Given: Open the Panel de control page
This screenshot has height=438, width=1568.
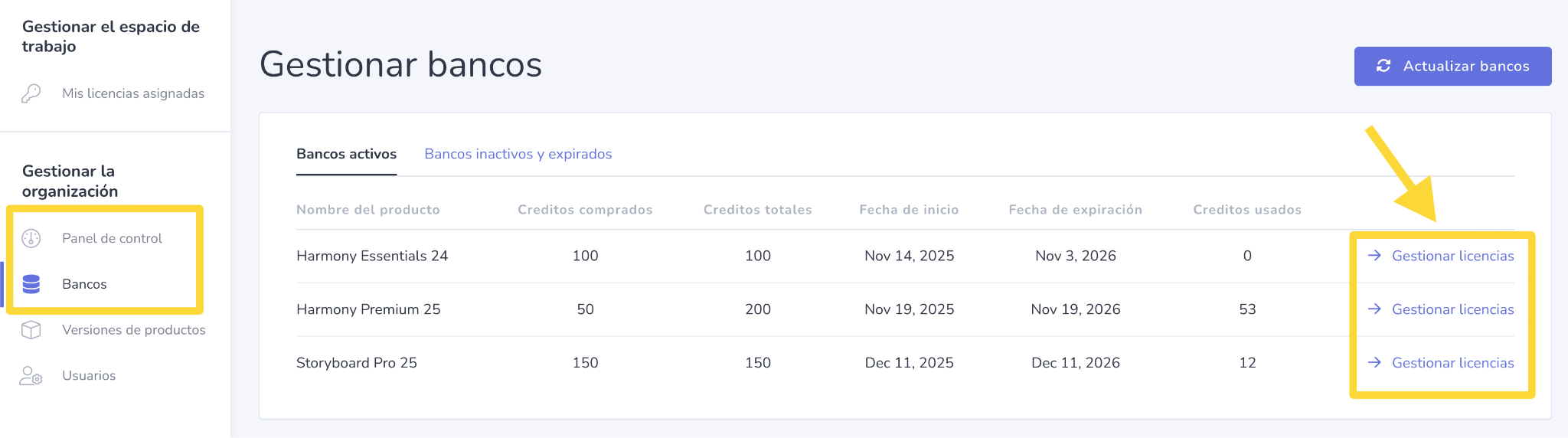Looking at the screenshot, I should point(112,238).
